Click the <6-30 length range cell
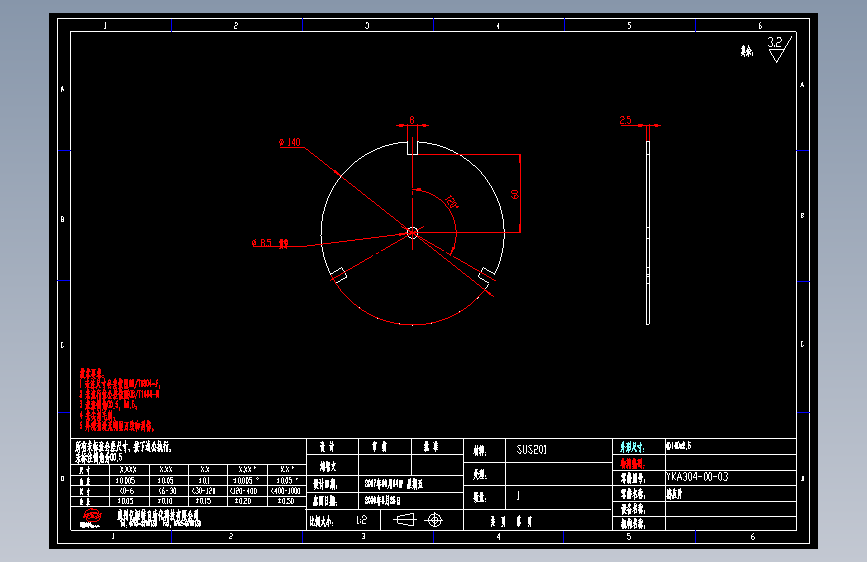The image size is (867, 562). coord(169,491)
